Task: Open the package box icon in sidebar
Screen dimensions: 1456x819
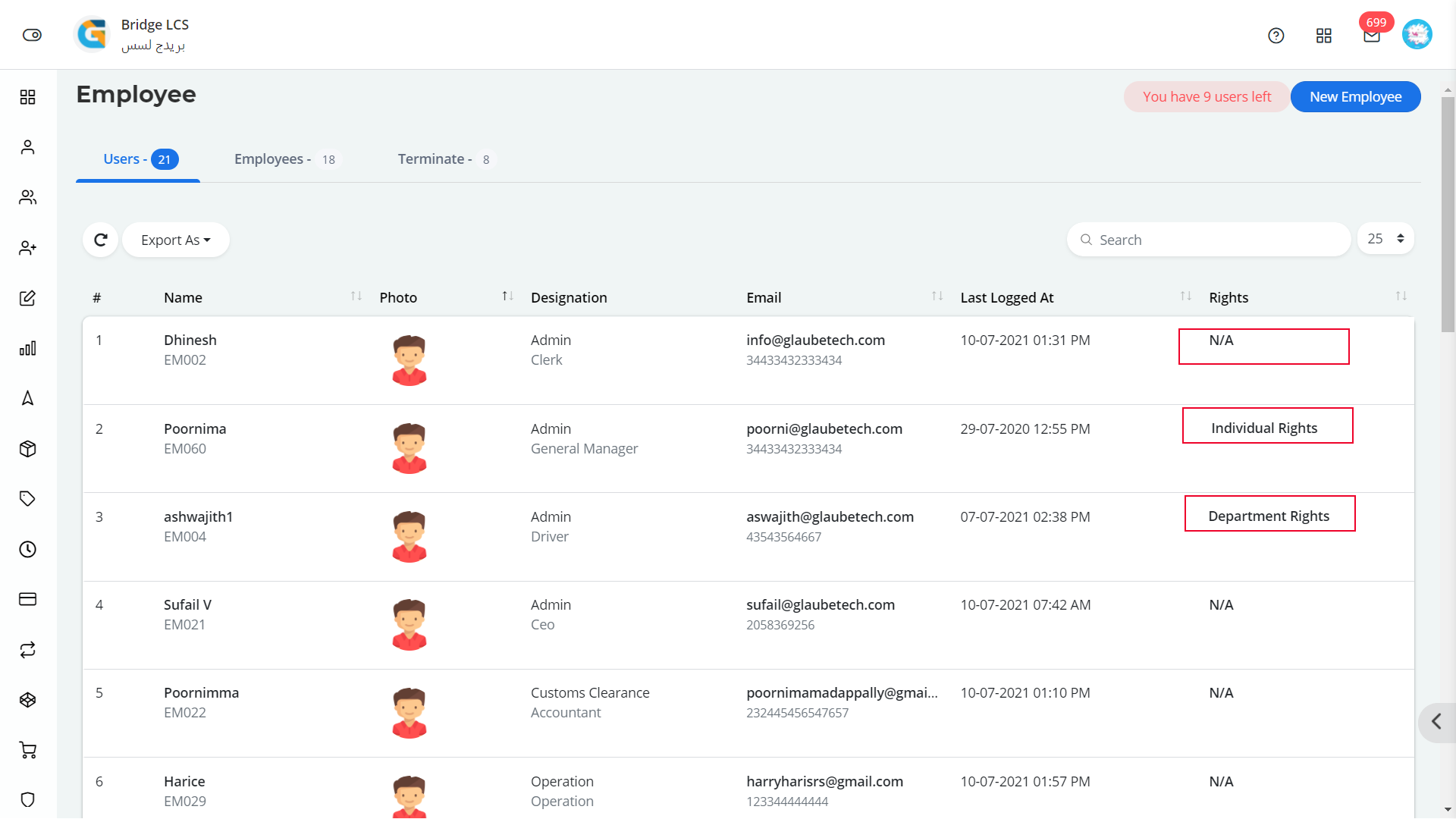Action: tap(28, 449)
